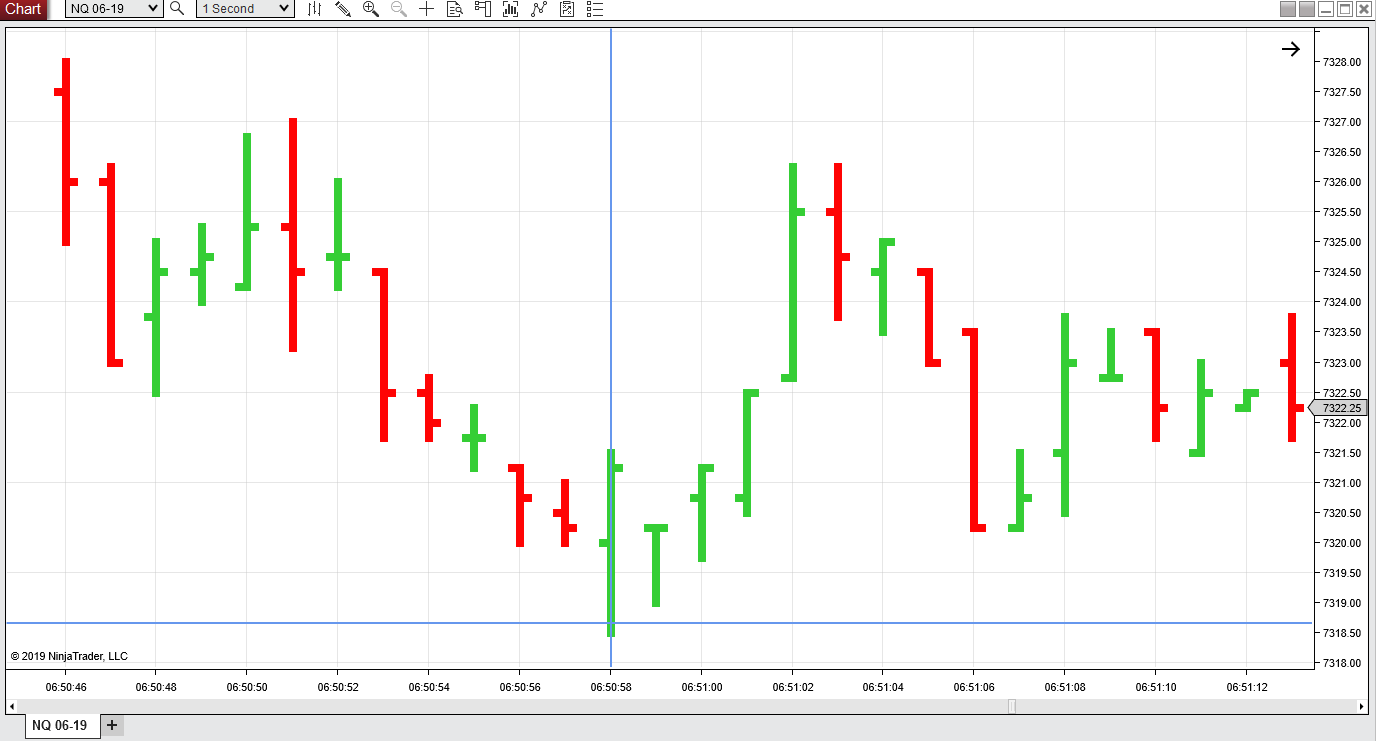The image size is (1376, 741).
Task: Click the horizontal scrollbar right arrow
Action: pyautogui.click(x=1362, y=706)
